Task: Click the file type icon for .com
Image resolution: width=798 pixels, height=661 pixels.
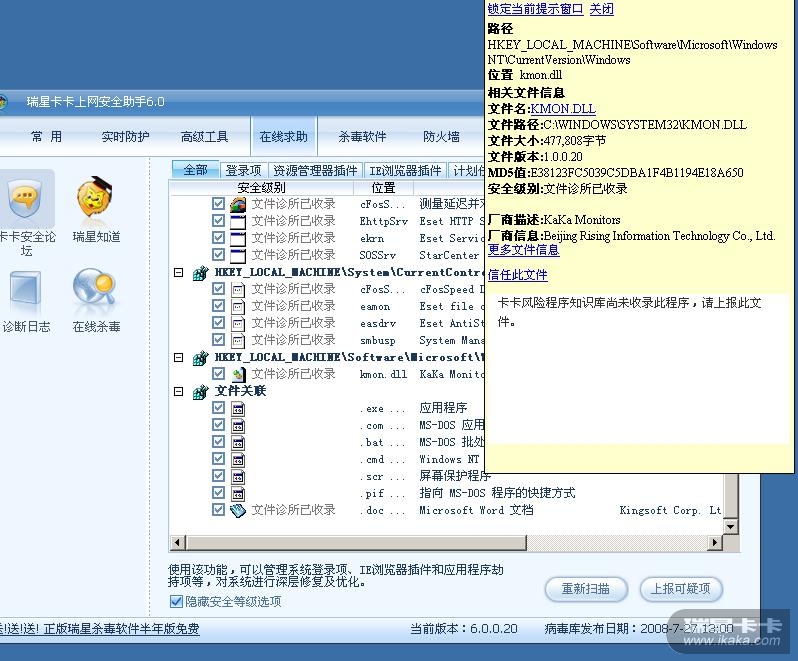Action: (x=238, y=425)
